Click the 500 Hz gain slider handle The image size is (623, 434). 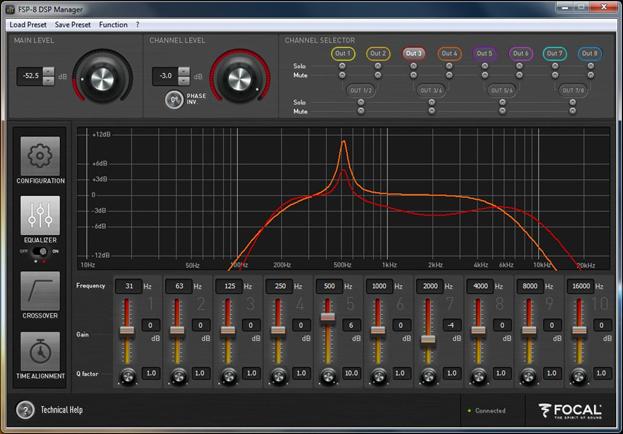tap(329, 316)
